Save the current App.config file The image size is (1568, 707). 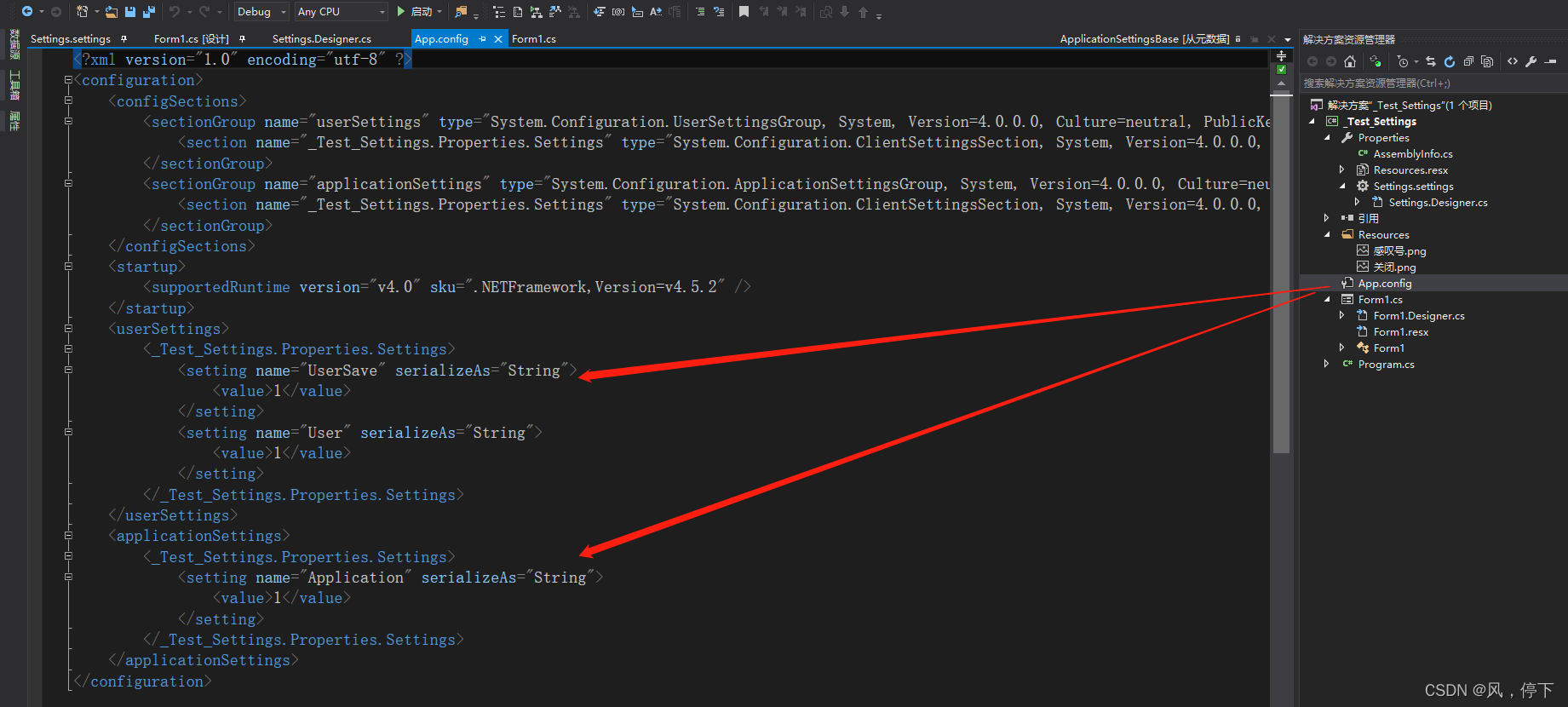pyautogui.click(x=130, y=12)
